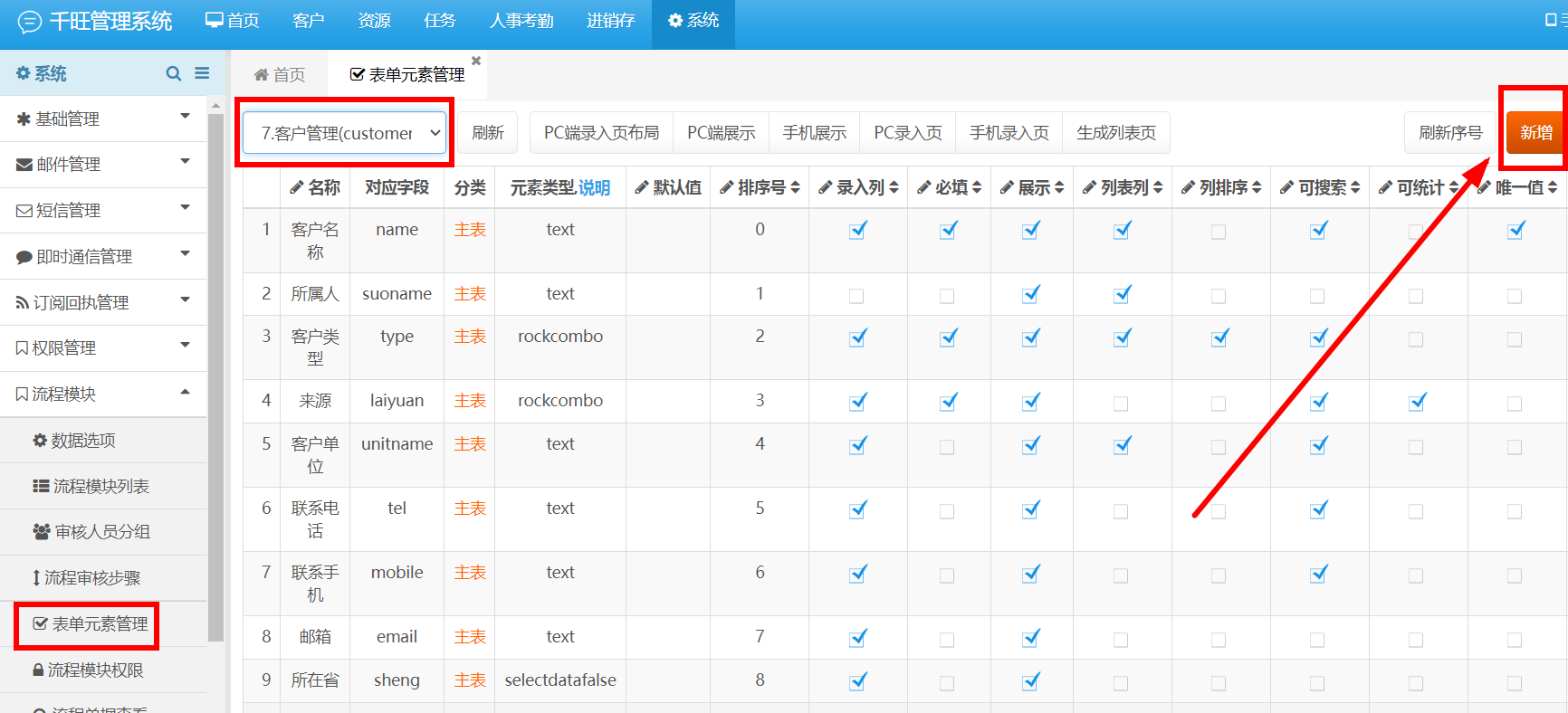Image resolution: width=1568 pixels, height=713 pixels.
Task: Click the home icon on 首页 tab
Action: [x=261, y=74]
